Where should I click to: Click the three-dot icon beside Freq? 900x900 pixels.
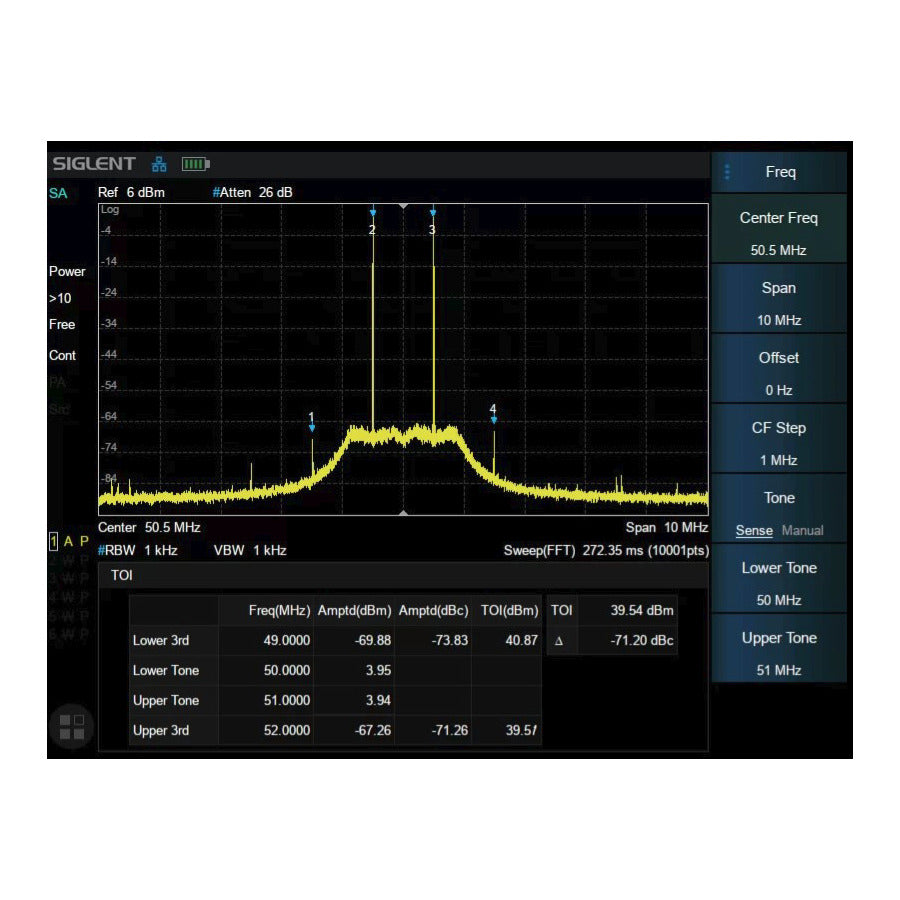[727, 172]
